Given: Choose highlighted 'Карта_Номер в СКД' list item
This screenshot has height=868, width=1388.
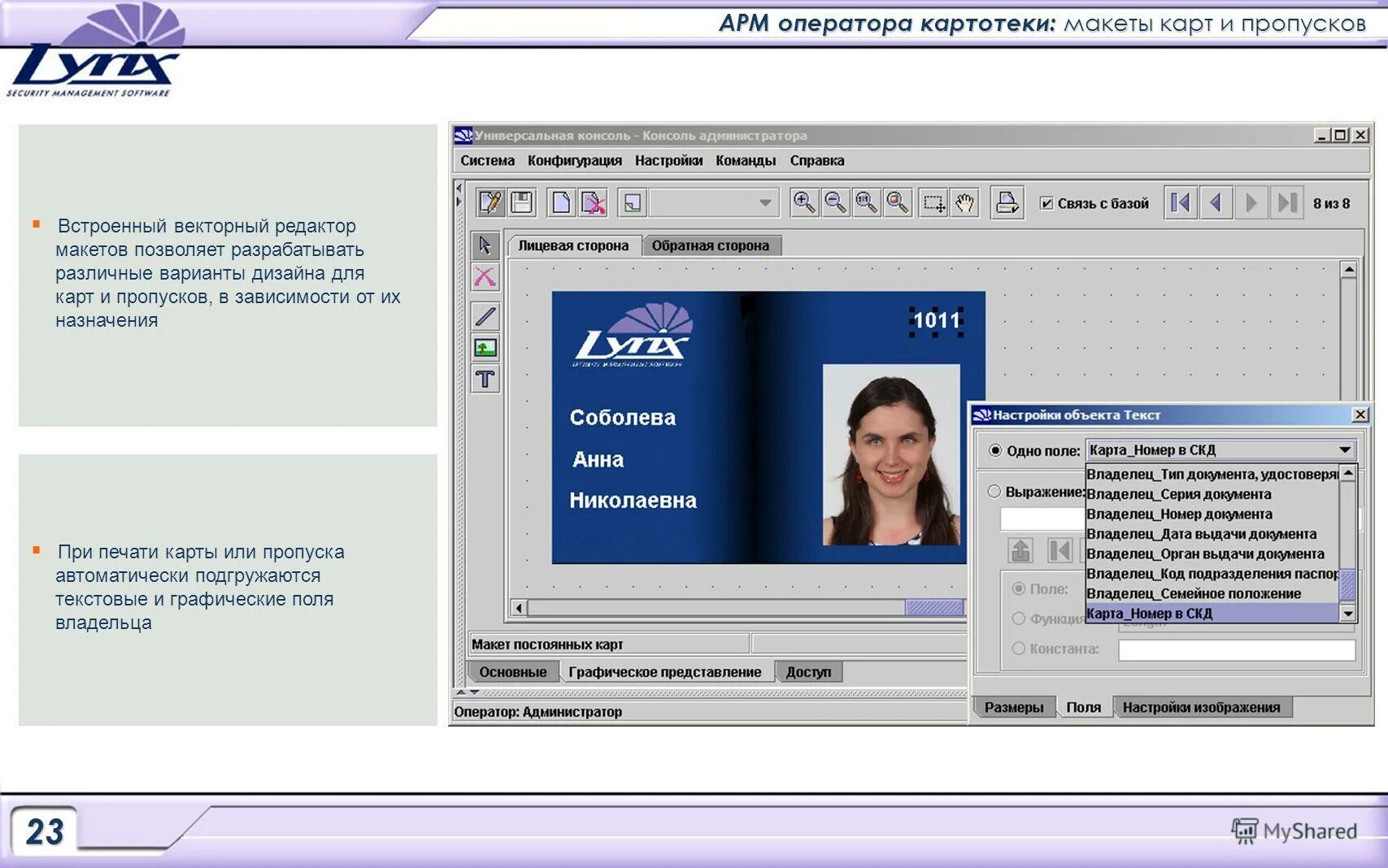Looking at the screenshot, I should coord(1212,614).
